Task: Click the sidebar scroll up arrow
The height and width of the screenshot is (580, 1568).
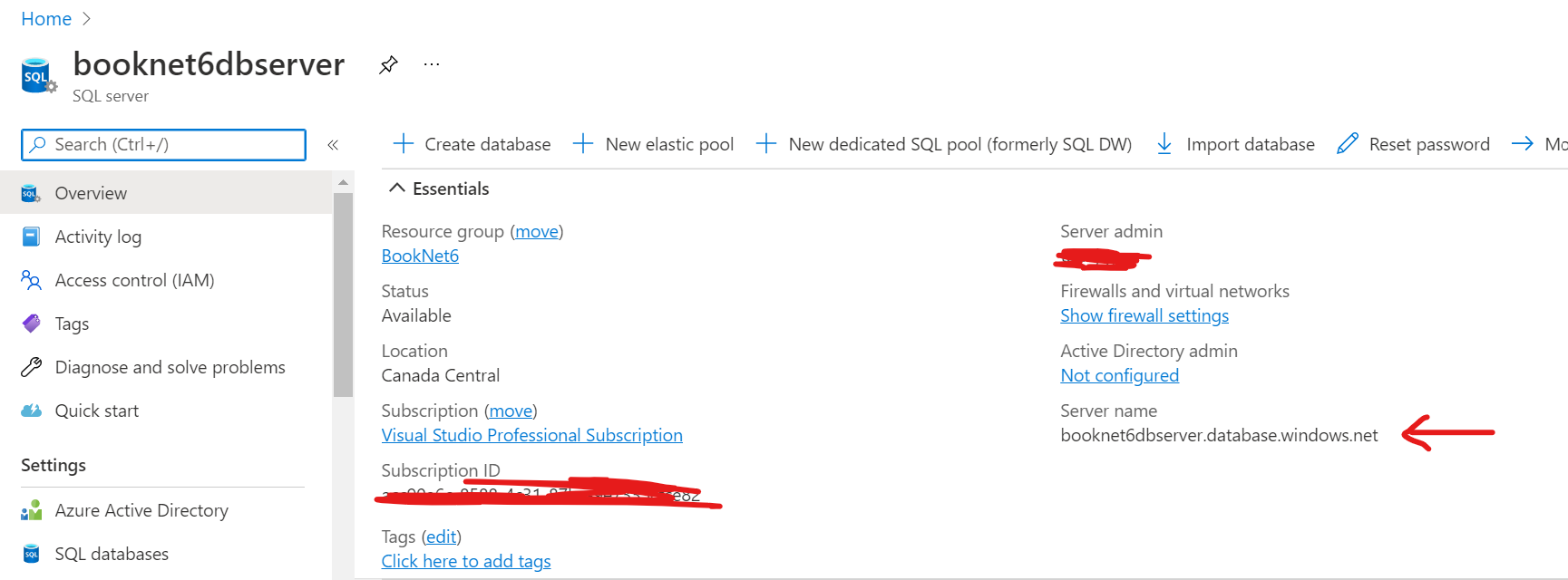Action: [343, 182]
